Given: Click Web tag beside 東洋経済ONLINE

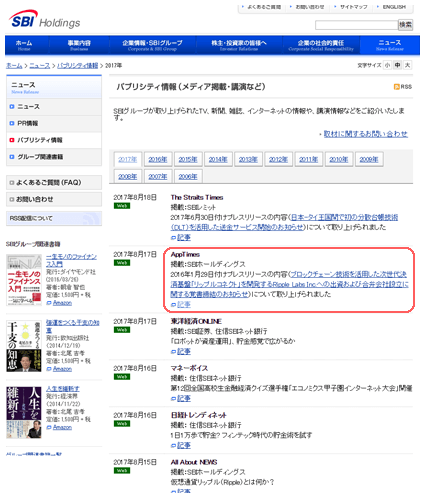Looking at the screenshot, I should click(x=122, y=330).
